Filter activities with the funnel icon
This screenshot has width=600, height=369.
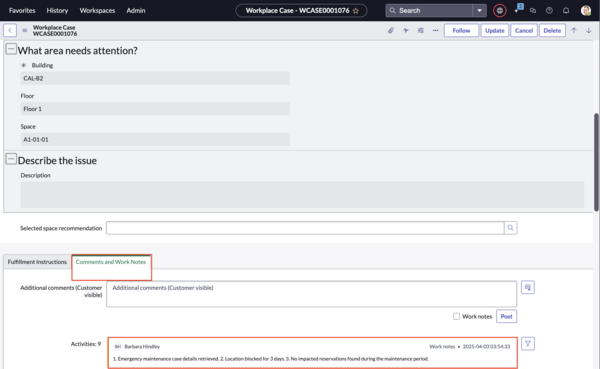pyautogui.click(x=528, y=344)
